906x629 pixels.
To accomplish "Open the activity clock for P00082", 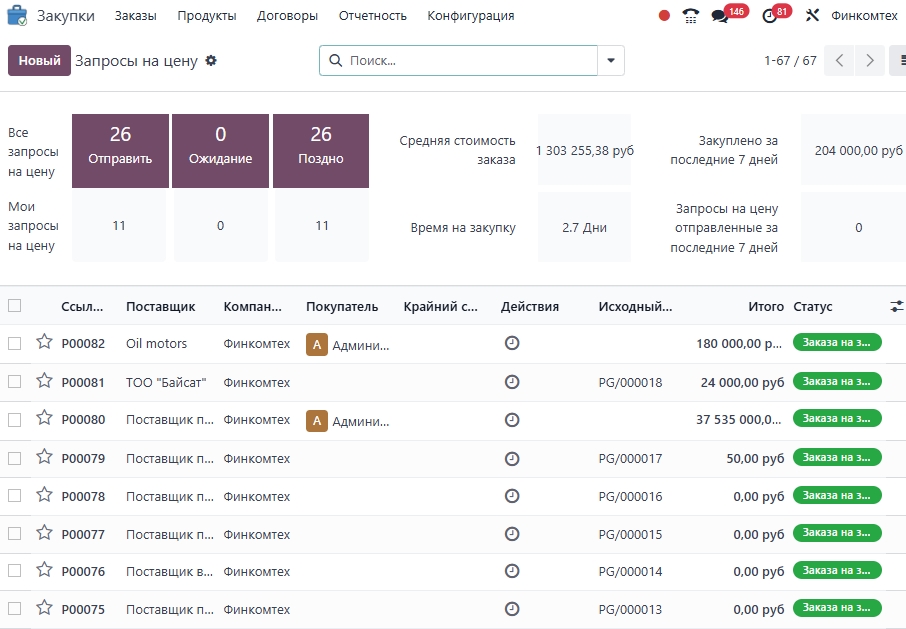I will coord(512,343).
